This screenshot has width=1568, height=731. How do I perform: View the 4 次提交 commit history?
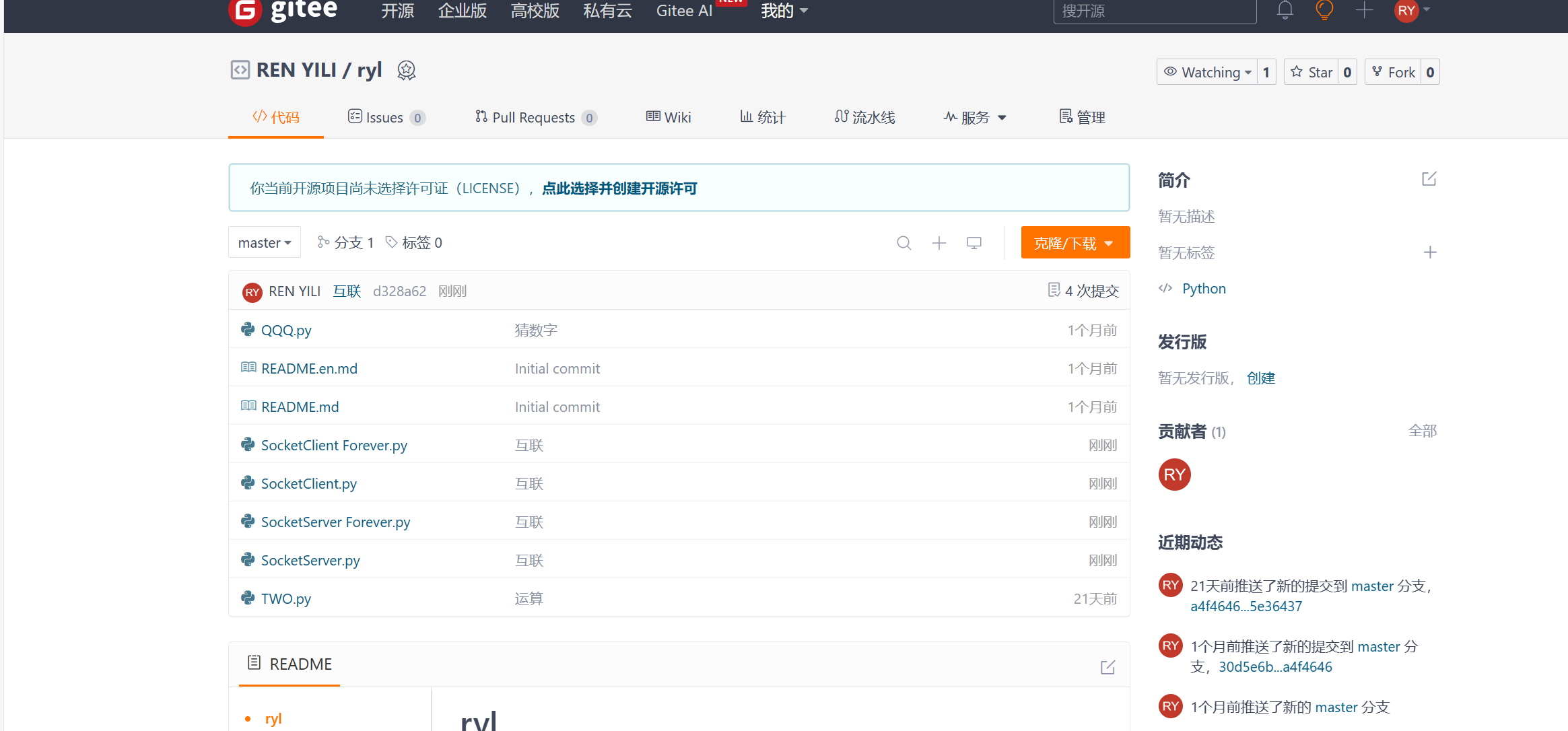point(1083,291)
